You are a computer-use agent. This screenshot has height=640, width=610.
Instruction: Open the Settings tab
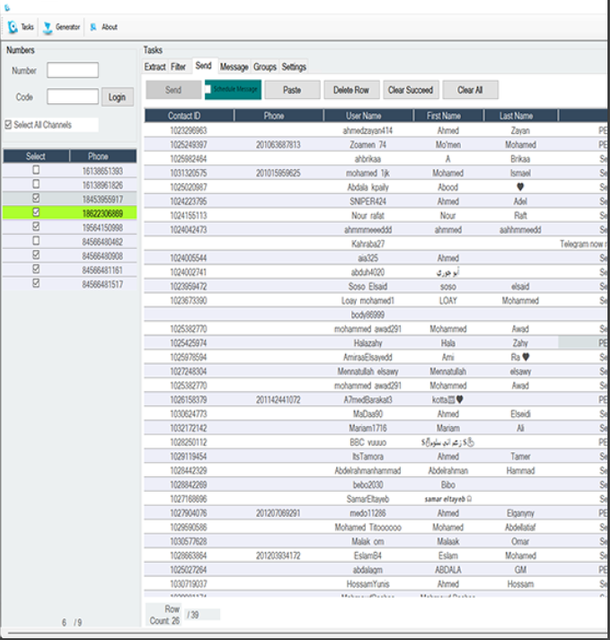click(x=294, y=67)
